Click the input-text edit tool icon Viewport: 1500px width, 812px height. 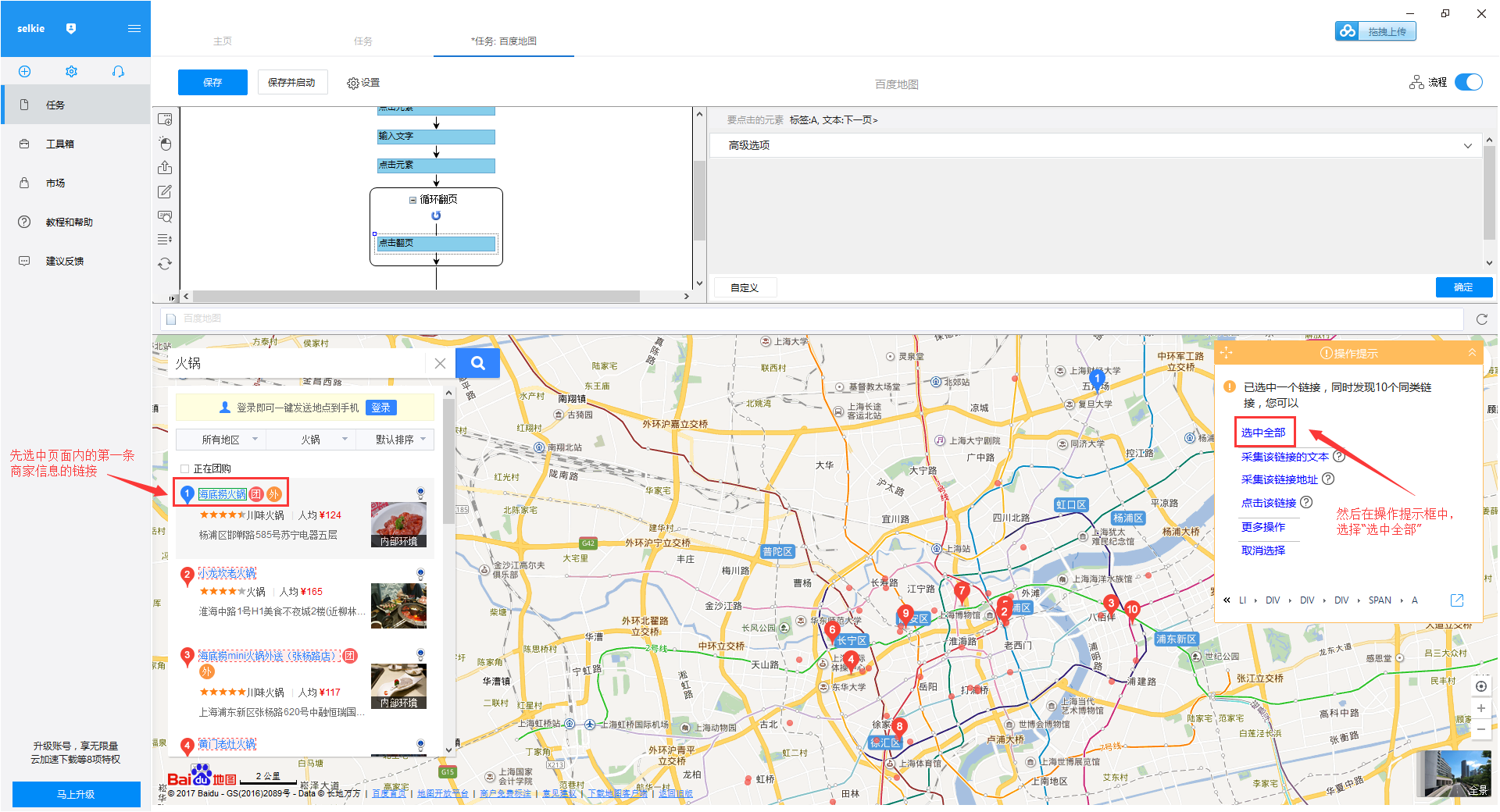pyautogui.click(x=165, y=192)
